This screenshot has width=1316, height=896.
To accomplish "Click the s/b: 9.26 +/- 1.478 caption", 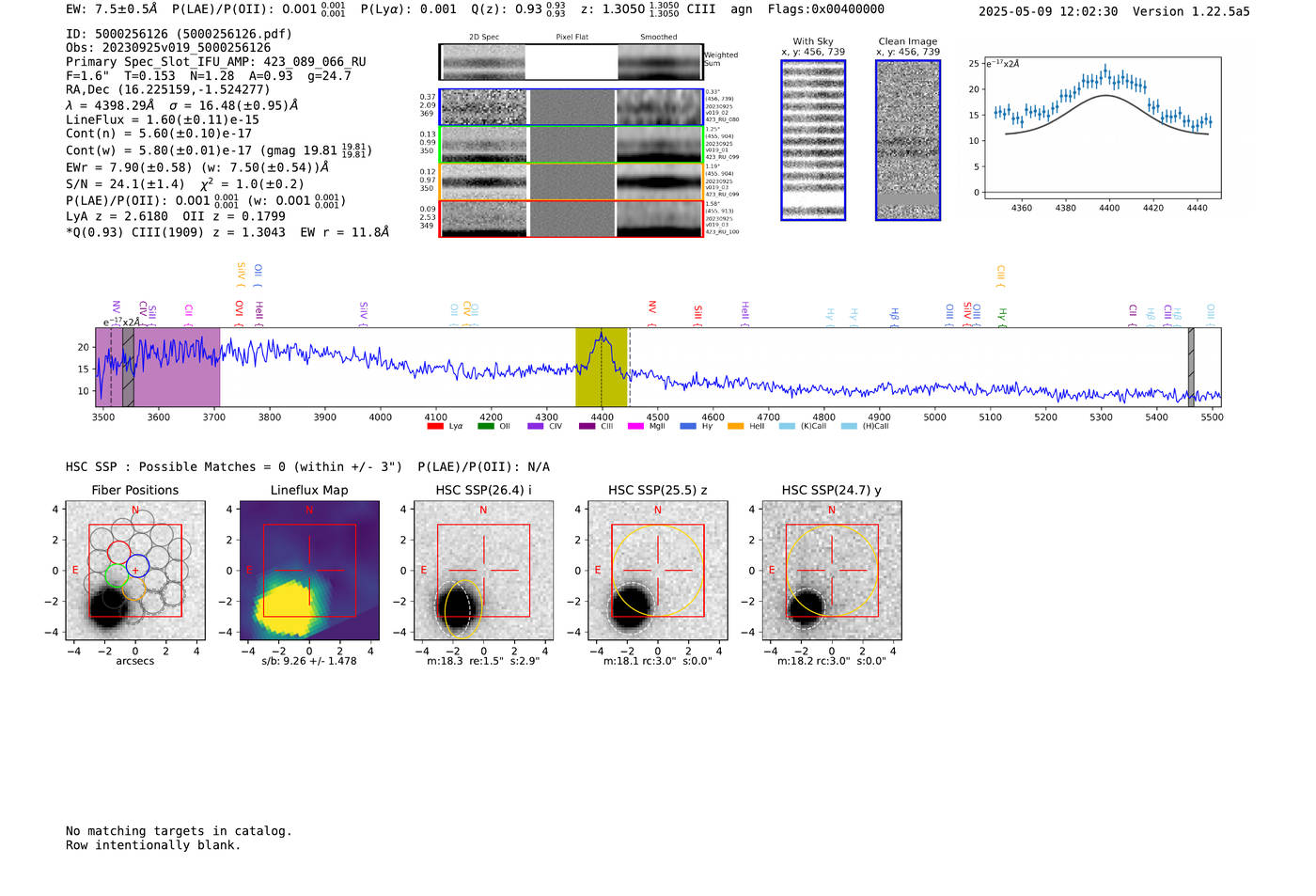I will pyautogui.click(x=309, y=661).
